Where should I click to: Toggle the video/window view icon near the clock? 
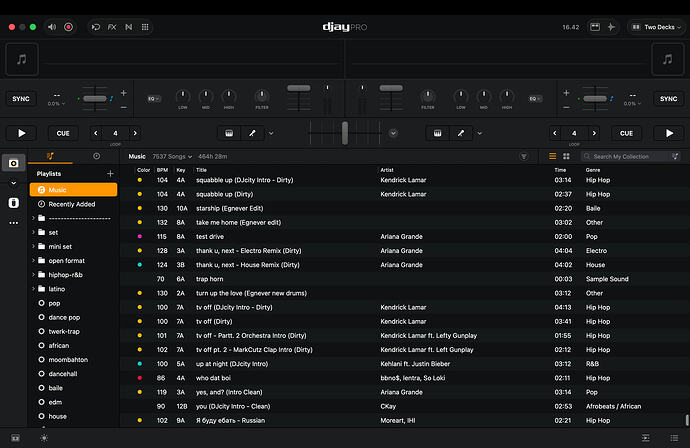[x=595, y=27]
